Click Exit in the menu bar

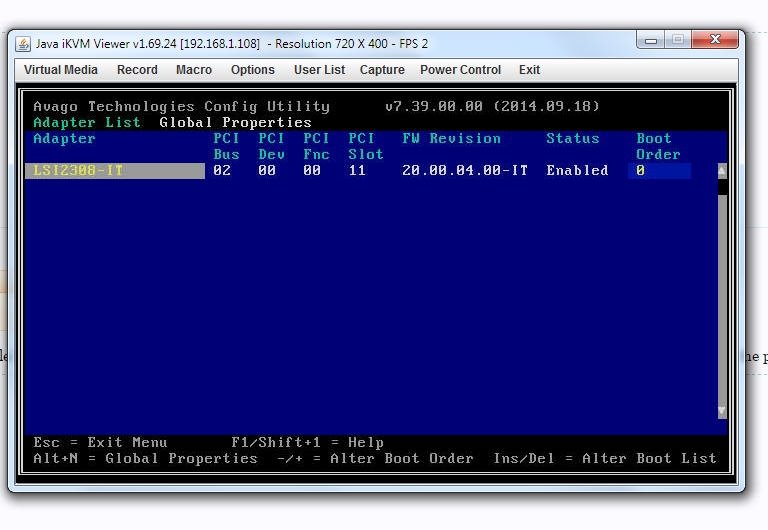pyautogui.click(x=529, y=70)
